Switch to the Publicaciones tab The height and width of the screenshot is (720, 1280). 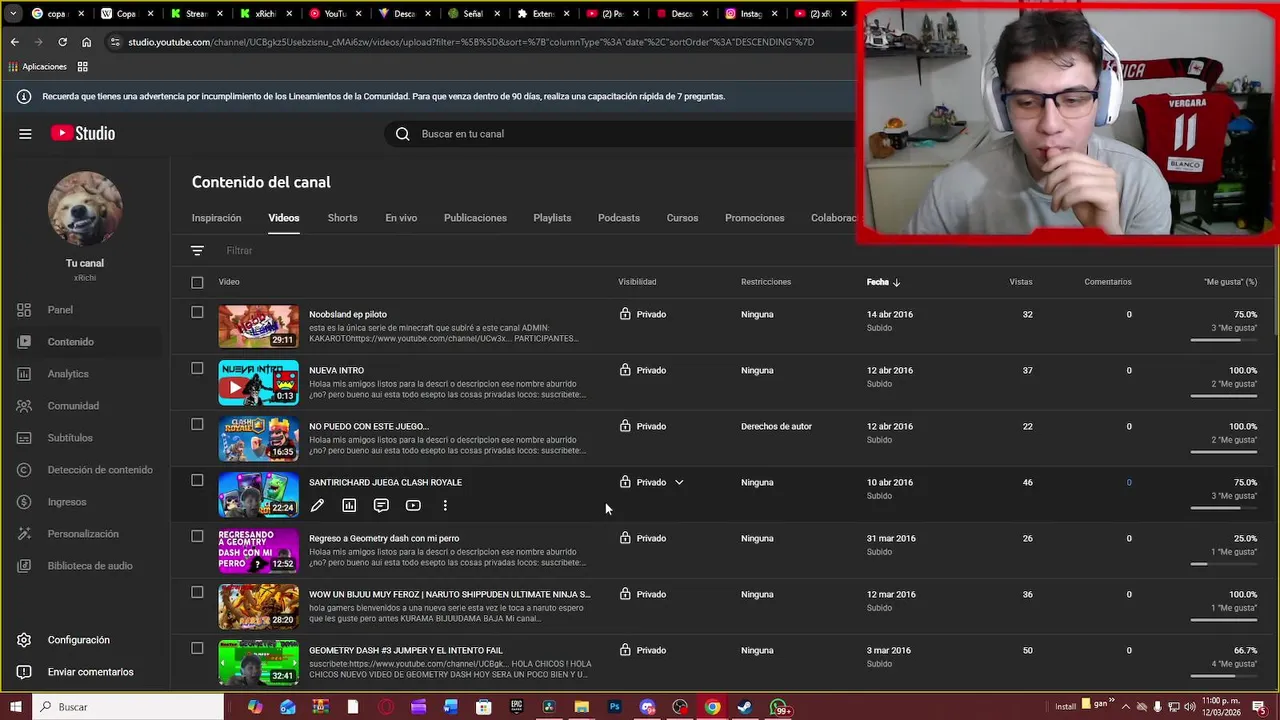coord(475,218)
